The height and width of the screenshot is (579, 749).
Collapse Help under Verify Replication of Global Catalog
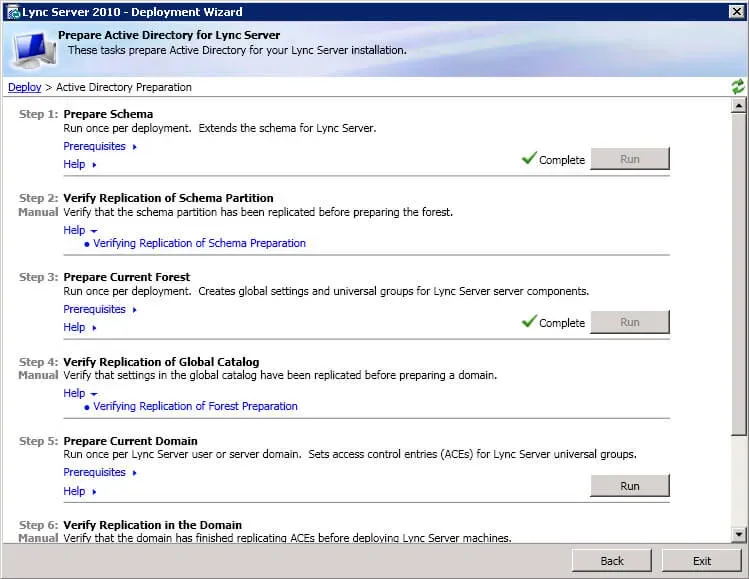[x=80, y=393]
